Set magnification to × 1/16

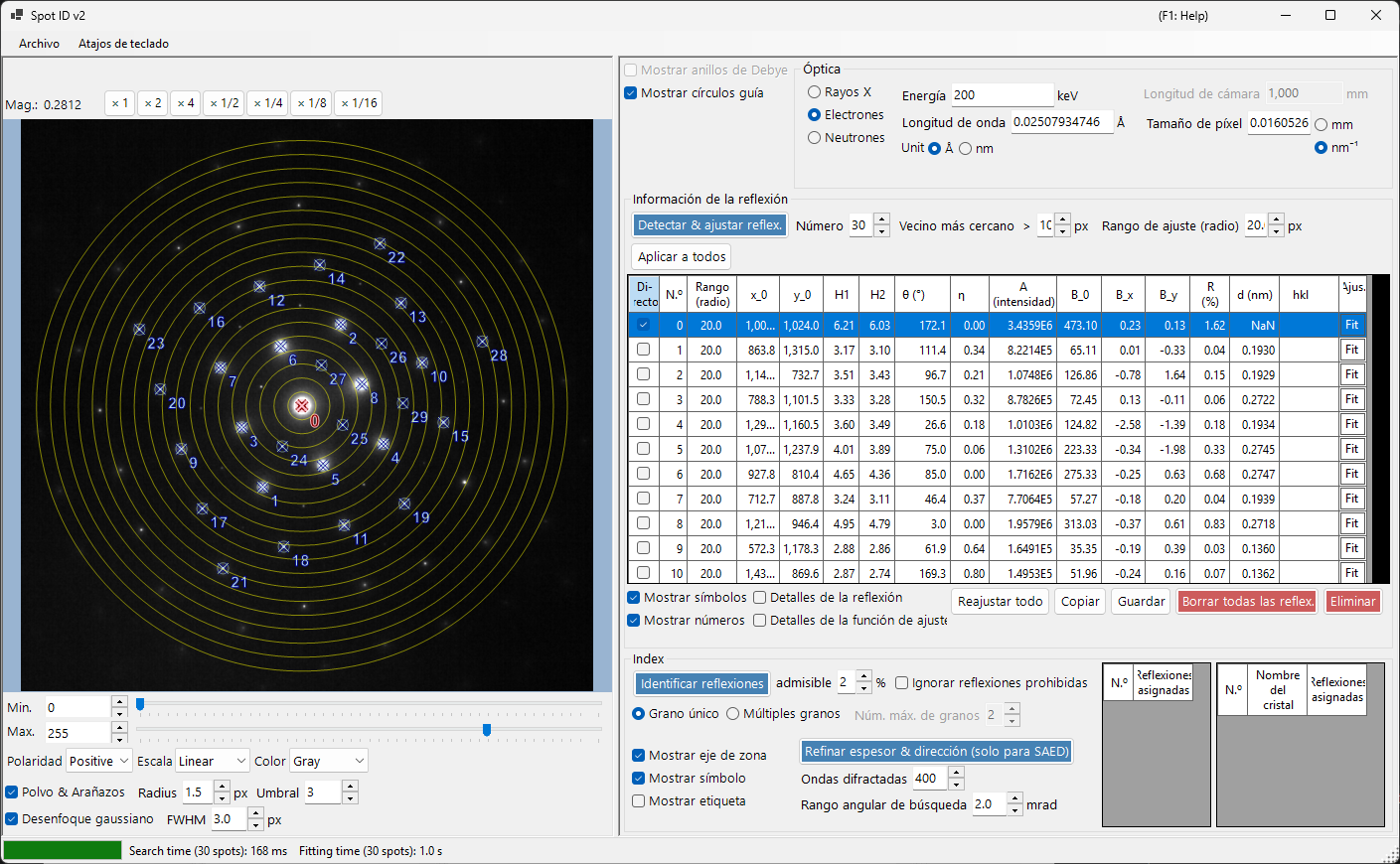[x=359, y=103]
